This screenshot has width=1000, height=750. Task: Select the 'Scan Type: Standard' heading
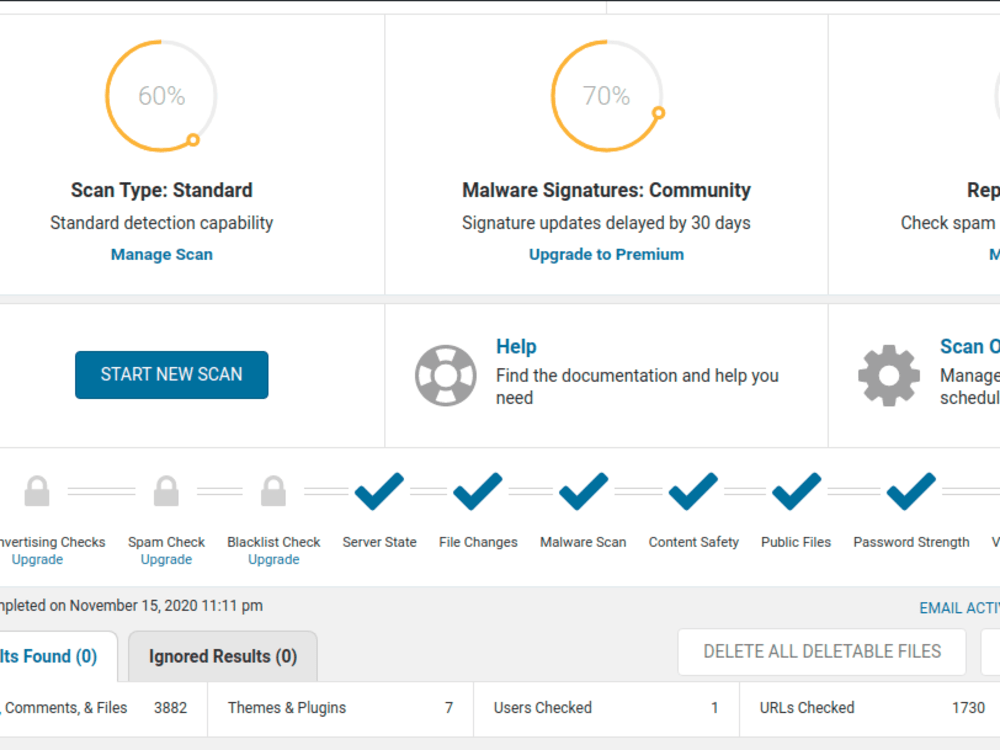tap(162, 190)
